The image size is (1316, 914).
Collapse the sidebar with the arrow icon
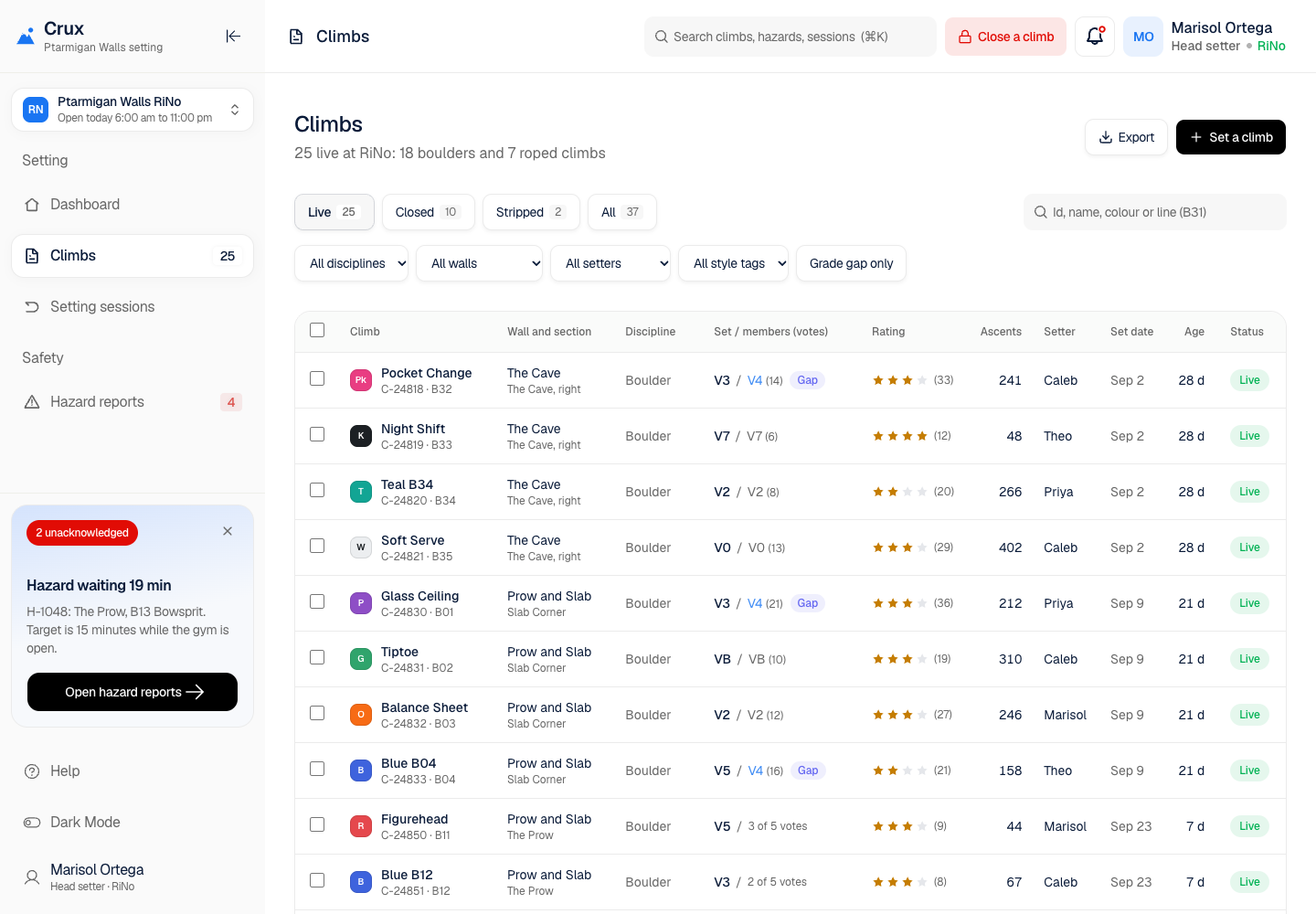233,36
